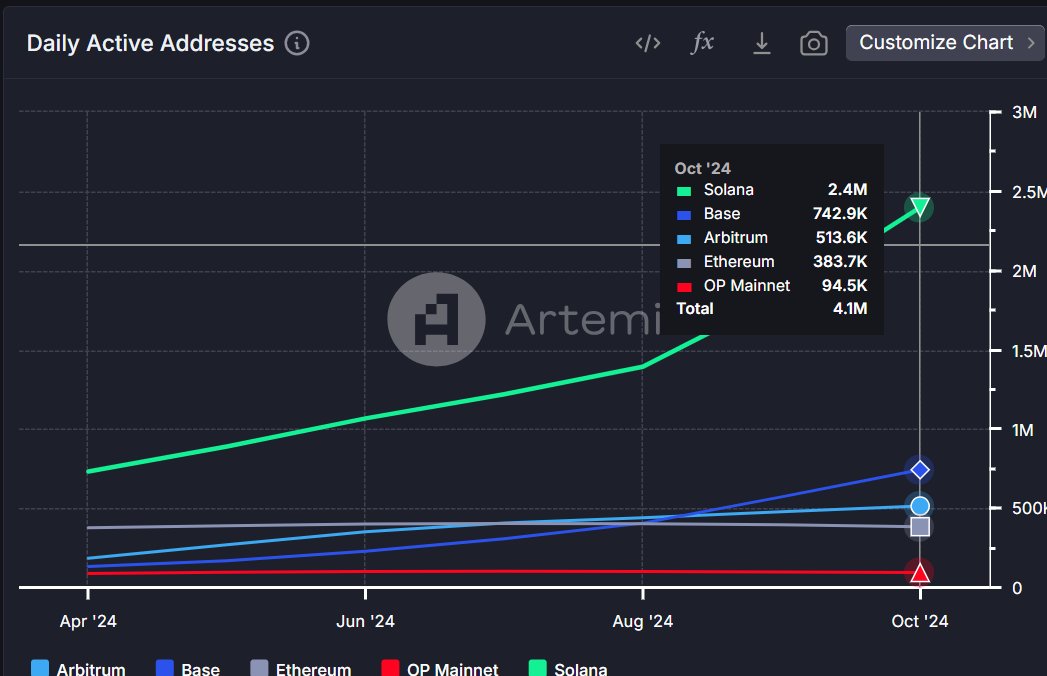This screenshot has height=676, width=1047.
Task: Click the Arbitrum circle data marker
Action: (x=919, y=506)
